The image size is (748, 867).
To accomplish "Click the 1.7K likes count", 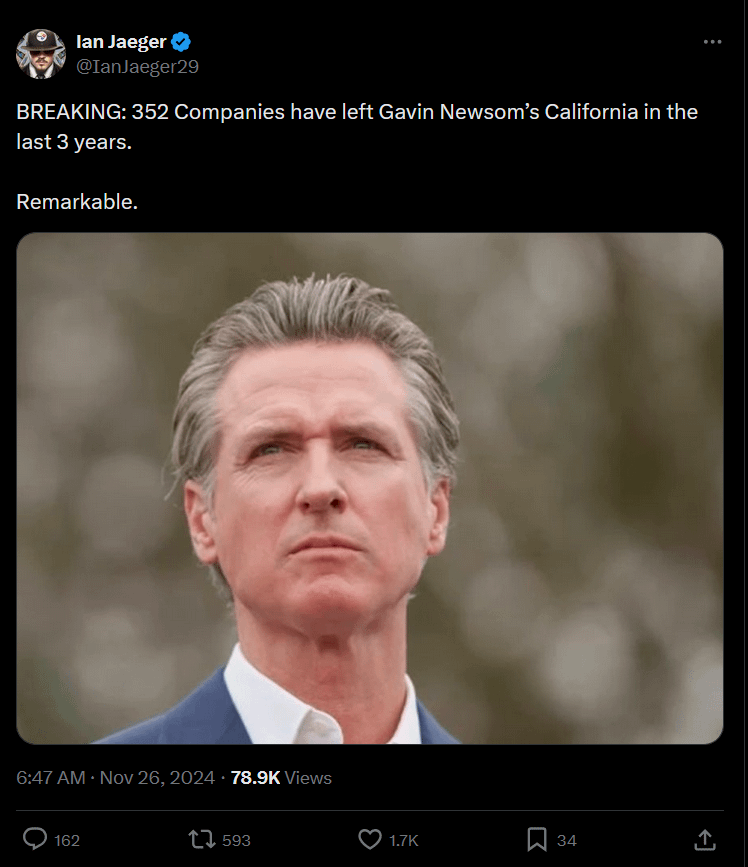I will 404,840.
